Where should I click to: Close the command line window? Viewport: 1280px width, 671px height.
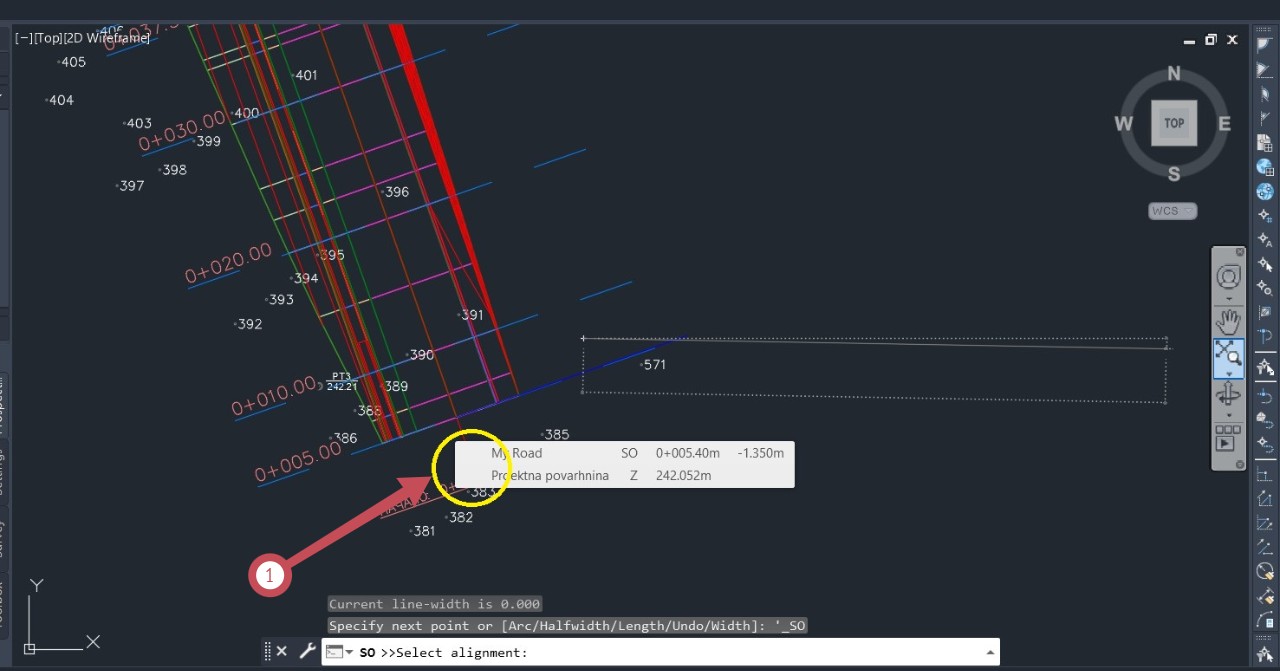click(x=282, y=651)
